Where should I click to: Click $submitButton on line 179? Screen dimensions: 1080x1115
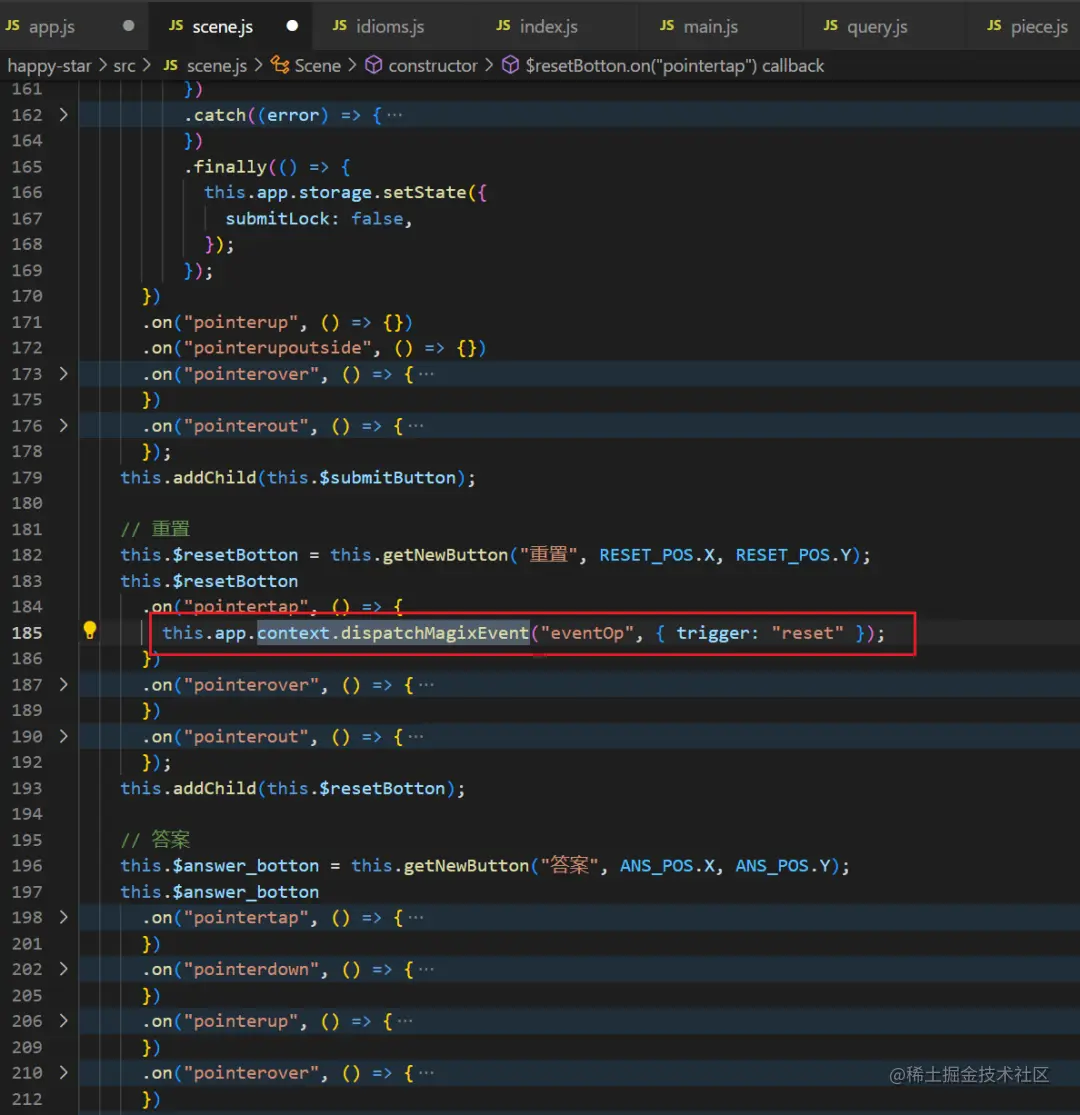pyautogui.click(x=387, y=477)
